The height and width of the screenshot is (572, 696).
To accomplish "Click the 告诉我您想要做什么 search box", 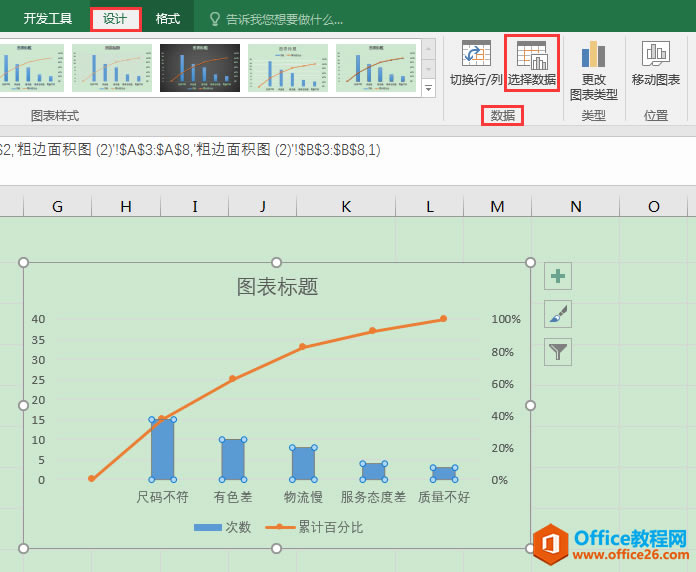I will click(284, 20).
